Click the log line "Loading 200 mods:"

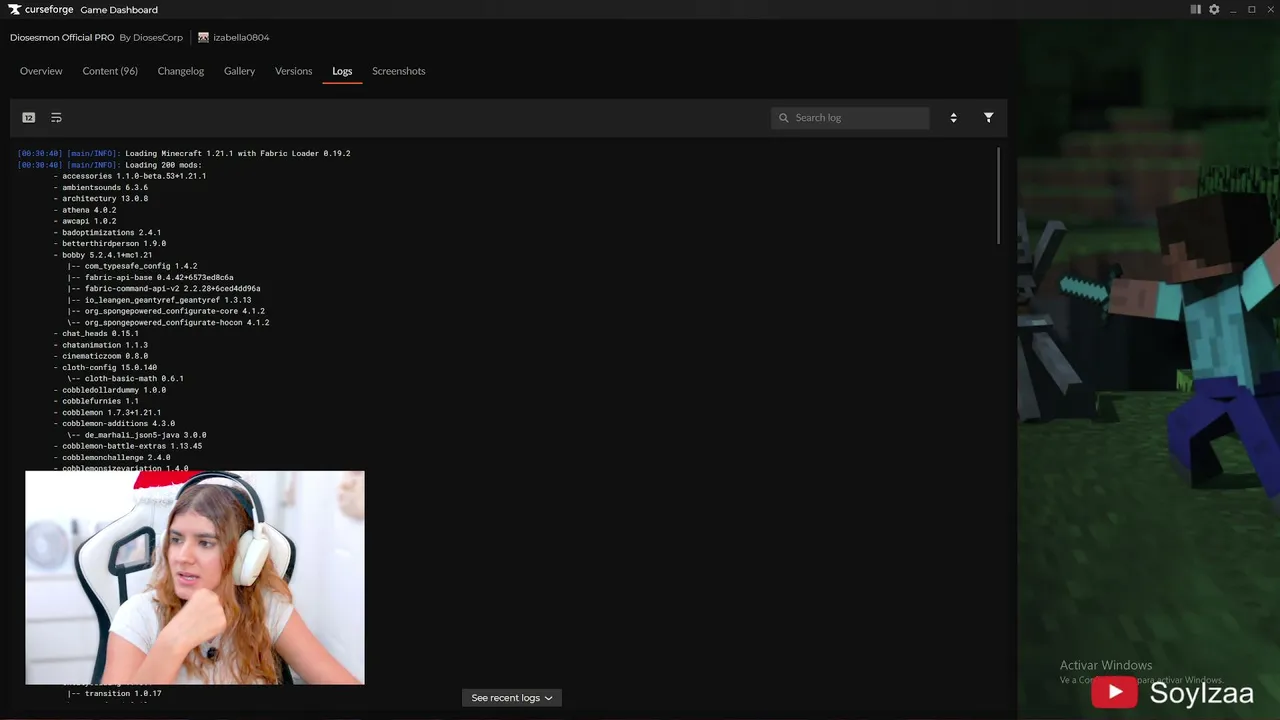163,165
